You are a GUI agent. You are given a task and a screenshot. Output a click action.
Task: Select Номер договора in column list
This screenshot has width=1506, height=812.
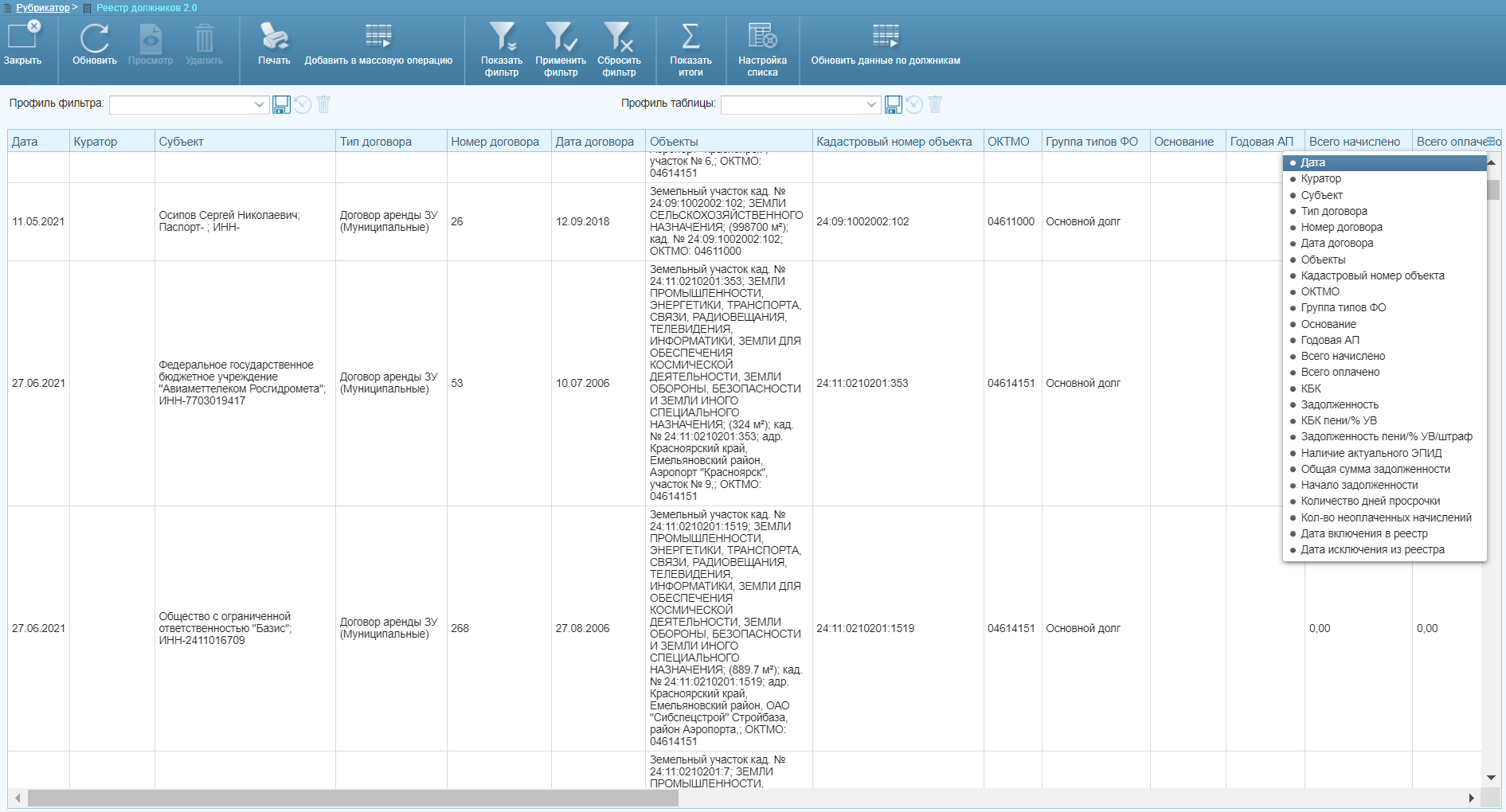1385,227
